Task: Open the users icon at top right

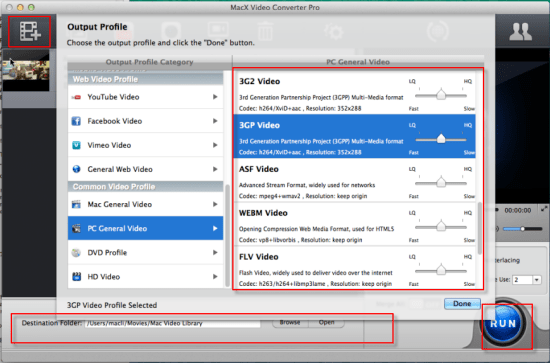Action: click(x=521, y=32)
